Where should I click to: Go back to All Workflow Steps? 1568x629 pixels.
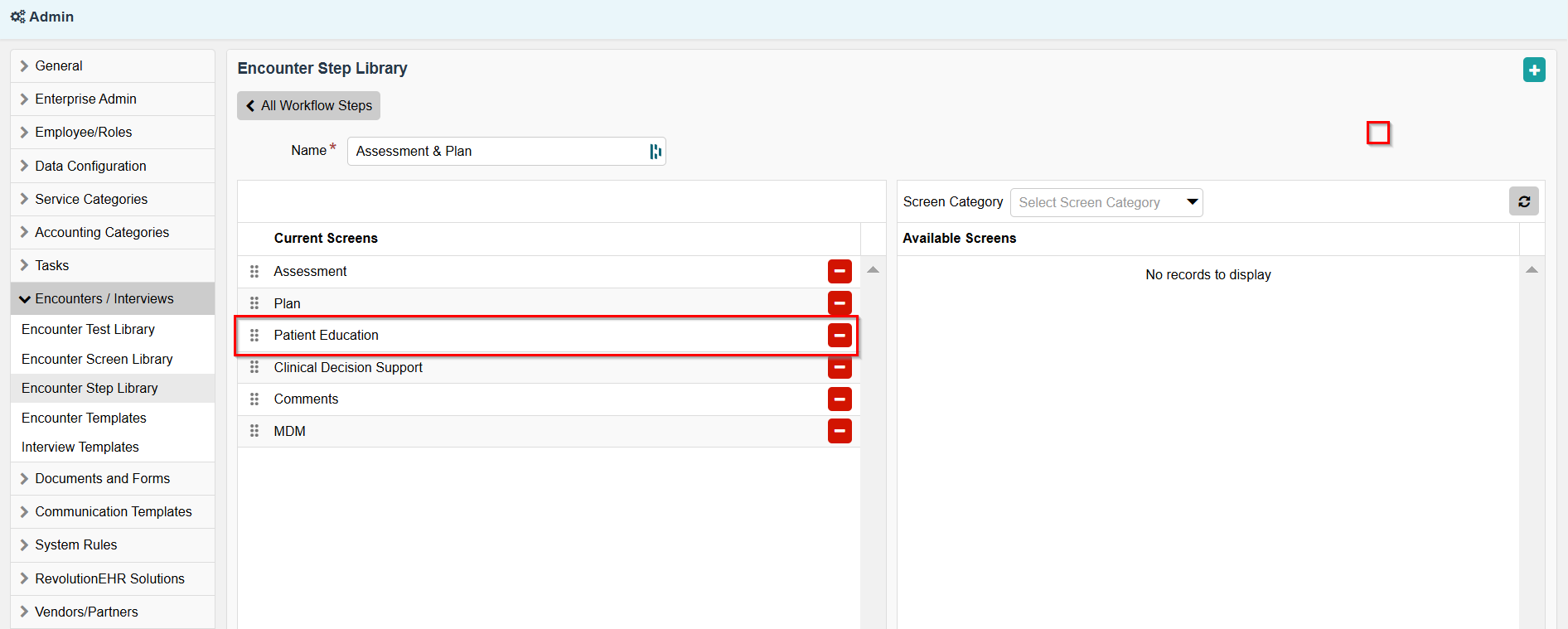[308, 105]
